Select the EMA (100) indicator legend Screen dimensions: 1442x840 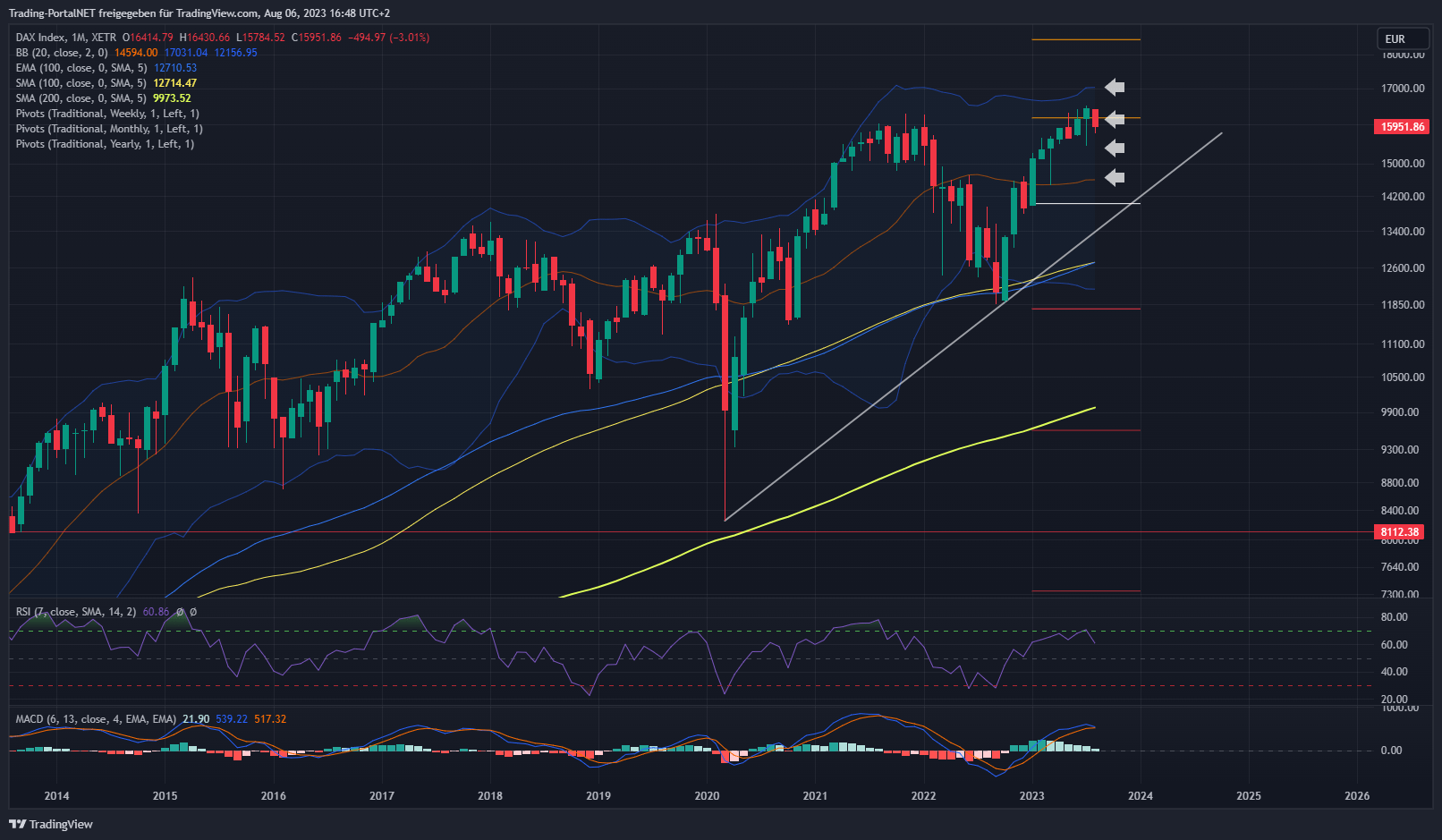pos(81,68)
